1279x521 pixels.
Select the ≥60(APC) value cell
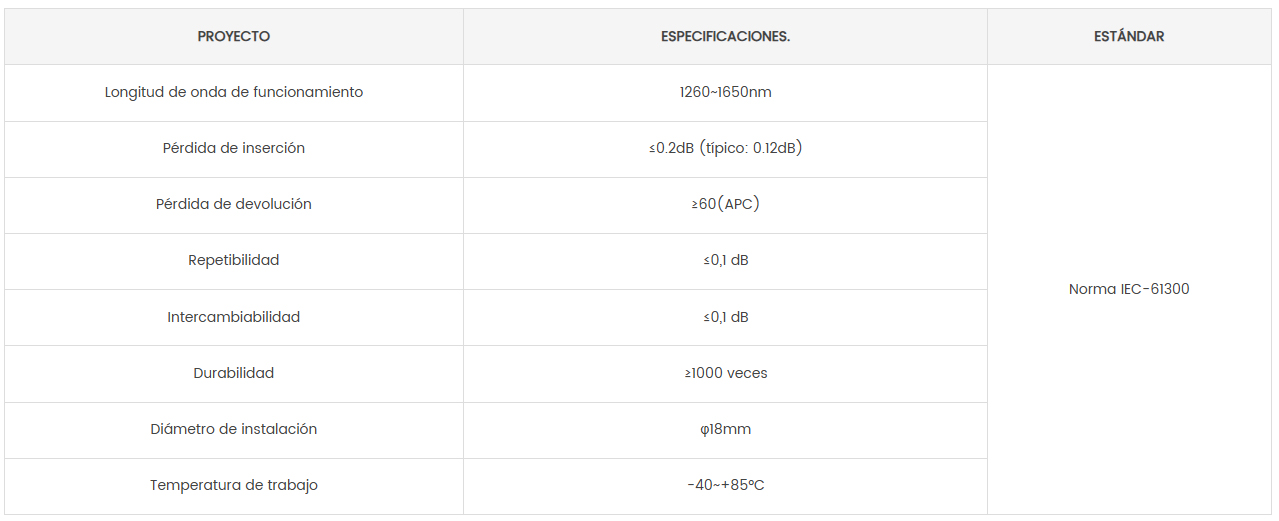(725, 205)
